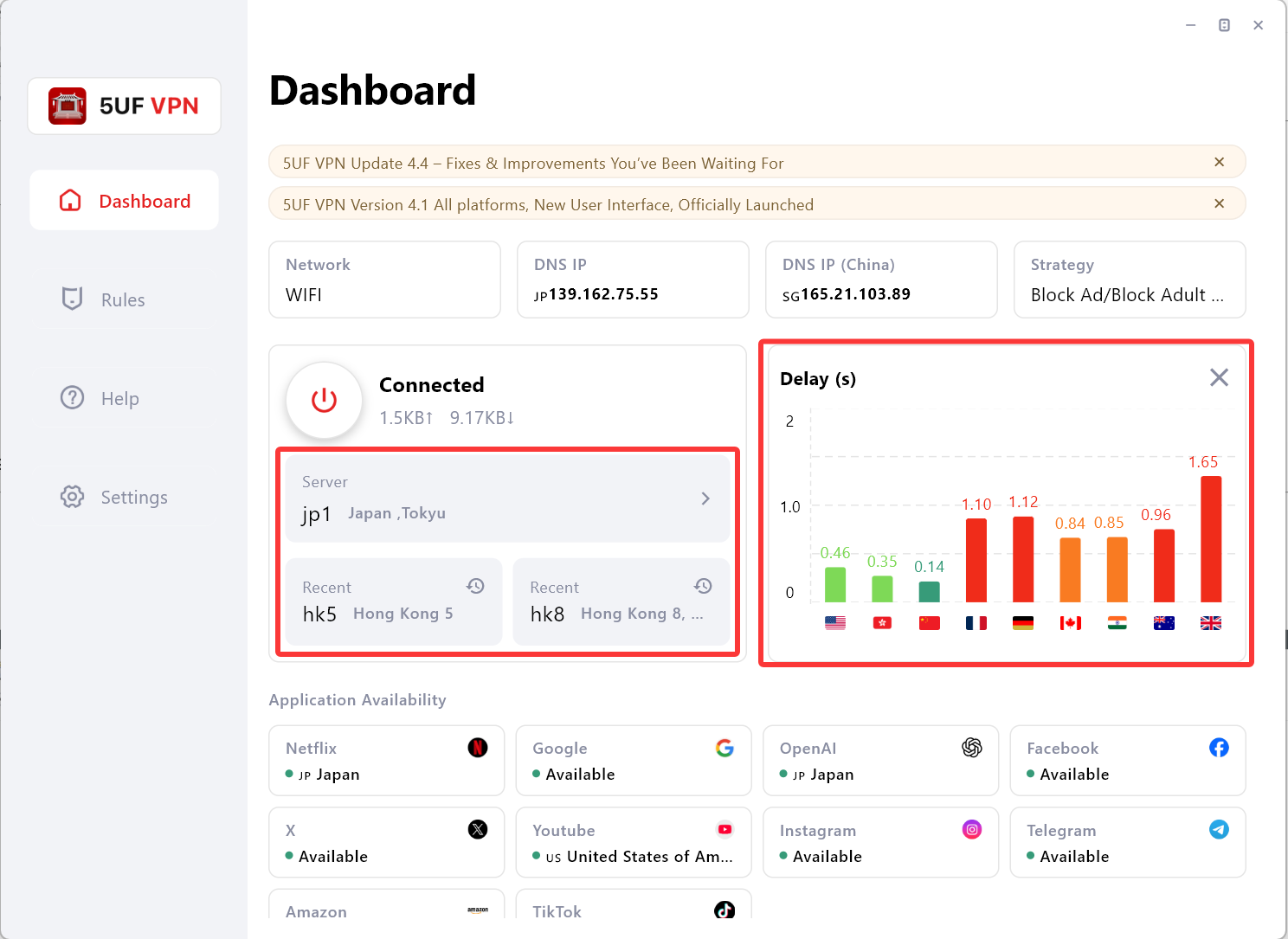Select recent server hk8 Hong Kong 8
The height and width of the screenshot is (939, 1288).
pos(621,601)
